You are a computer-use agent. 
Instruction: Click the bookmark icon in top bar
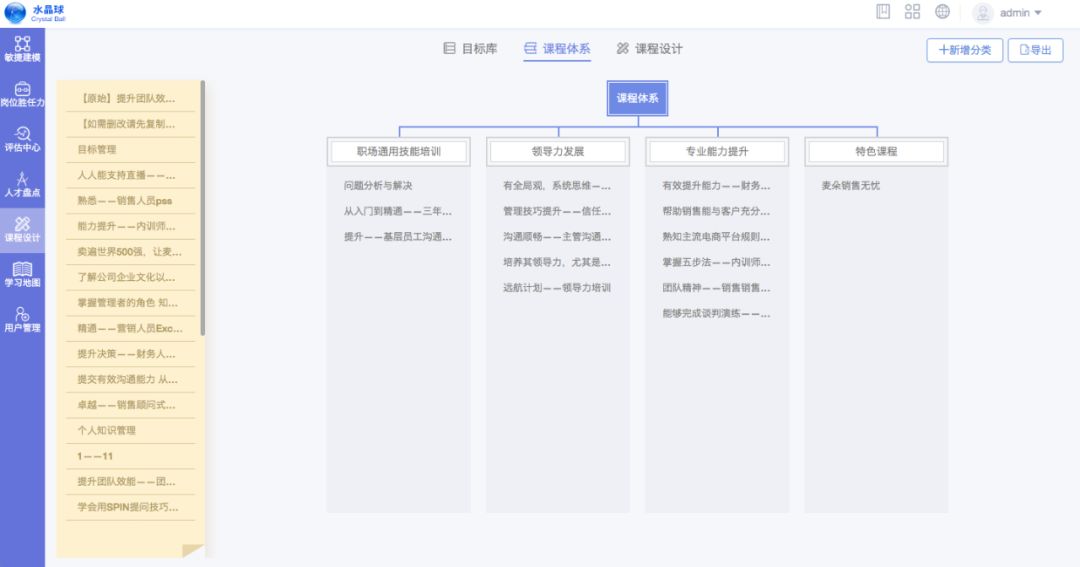883,12
